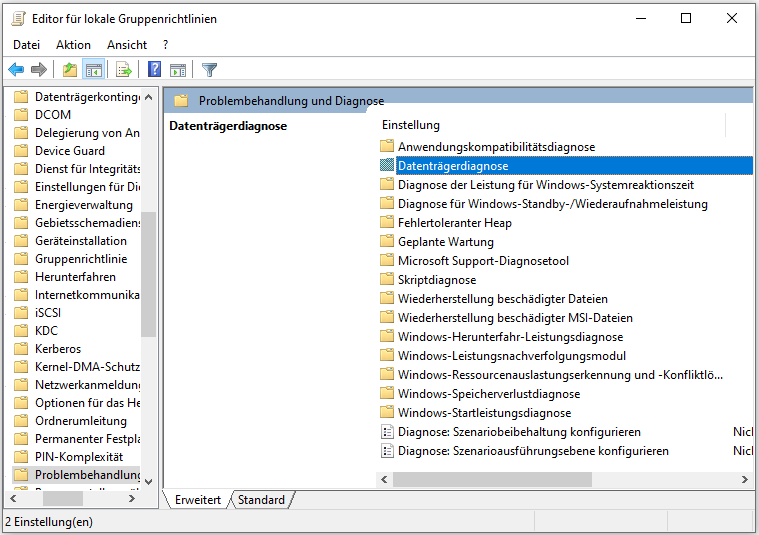Image resolution: width=759 pixels, height=535 pixels.
Task: Select Herunterfahren in the tree
Action: pyautogui.click(x=76, y=277)
